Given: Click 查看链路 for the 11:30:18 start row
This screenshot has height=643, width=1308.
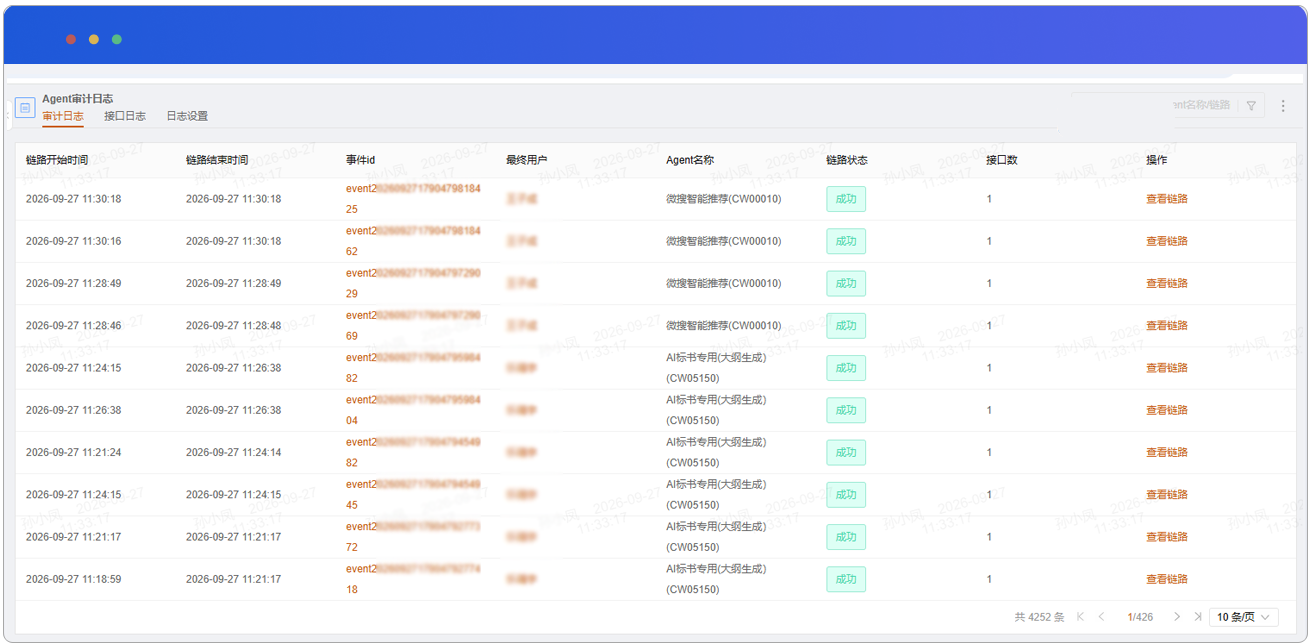Looking at the screenshot, I should pyautogui.click(x=1167, y=199).
